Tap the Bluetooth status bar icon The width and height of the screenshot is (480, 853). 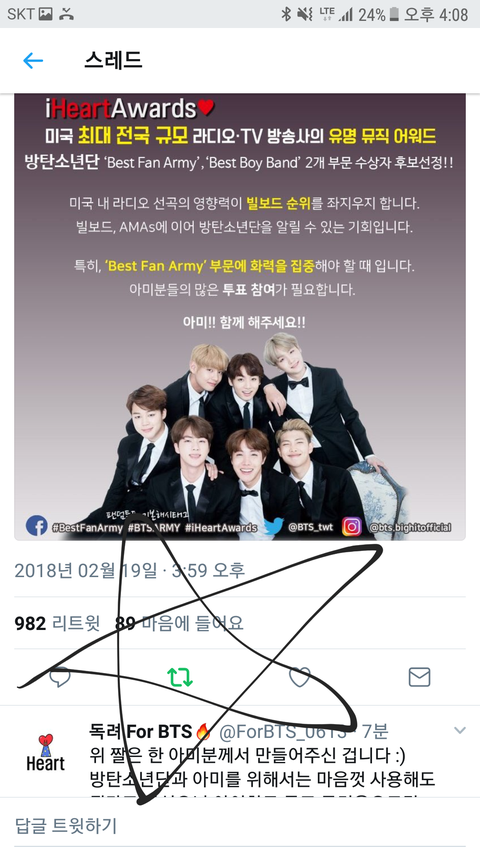286,14
